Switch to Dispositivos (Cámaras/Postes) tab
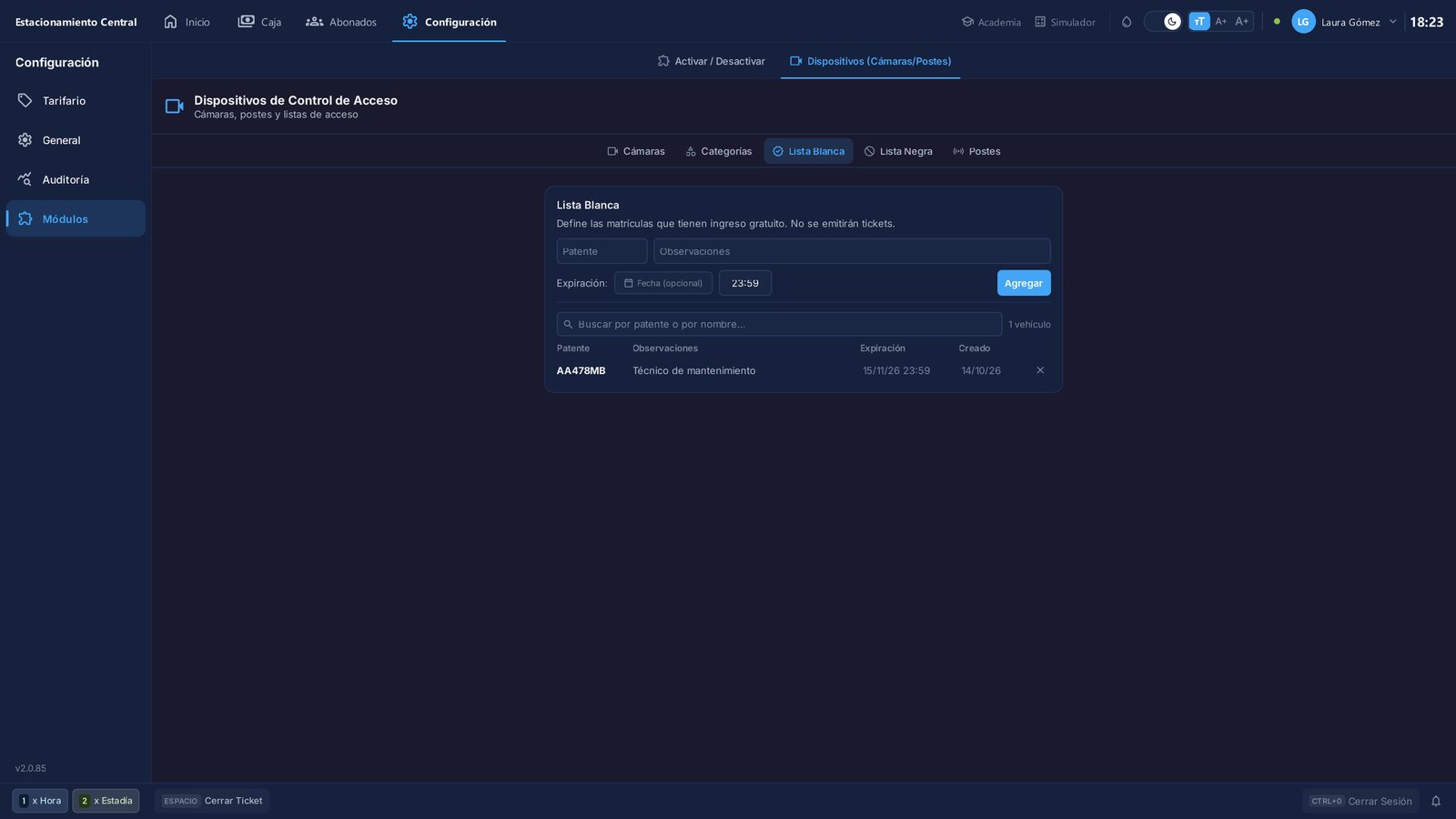 point(870,61)
